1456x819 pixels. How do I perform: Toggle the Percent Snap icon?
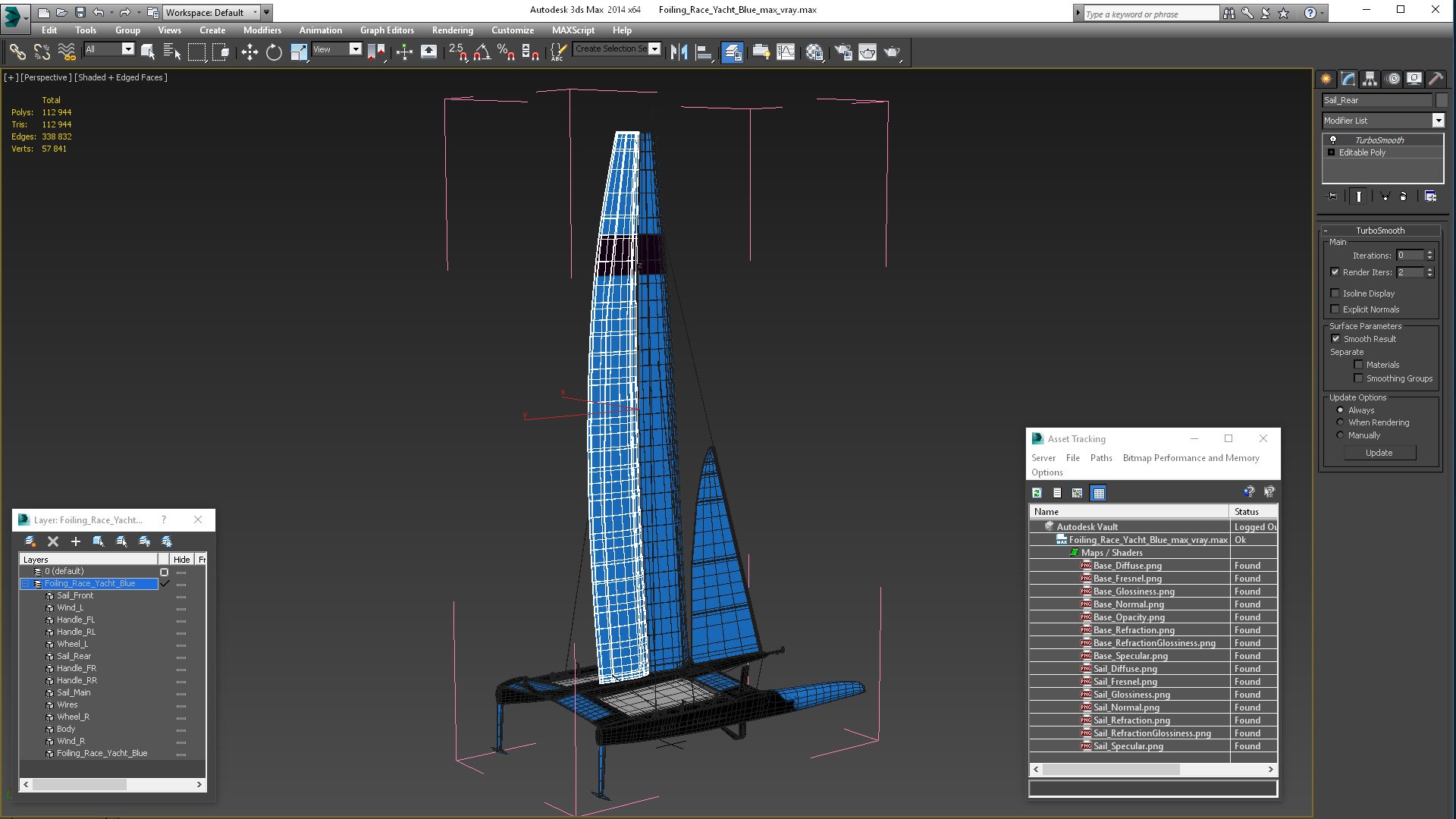506,52
